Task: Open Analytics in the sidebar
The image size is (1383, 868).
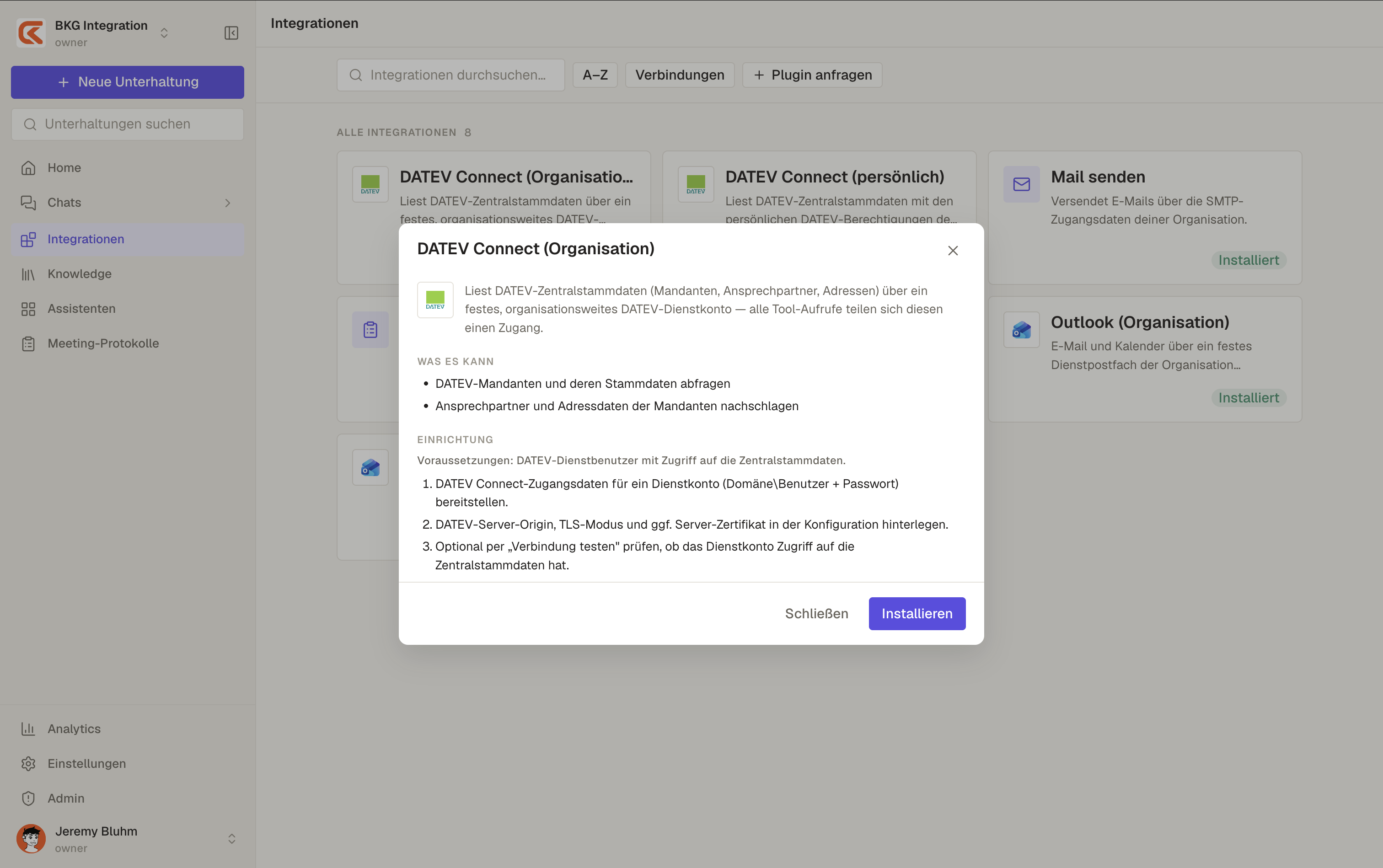Action: tap(128, 729)
